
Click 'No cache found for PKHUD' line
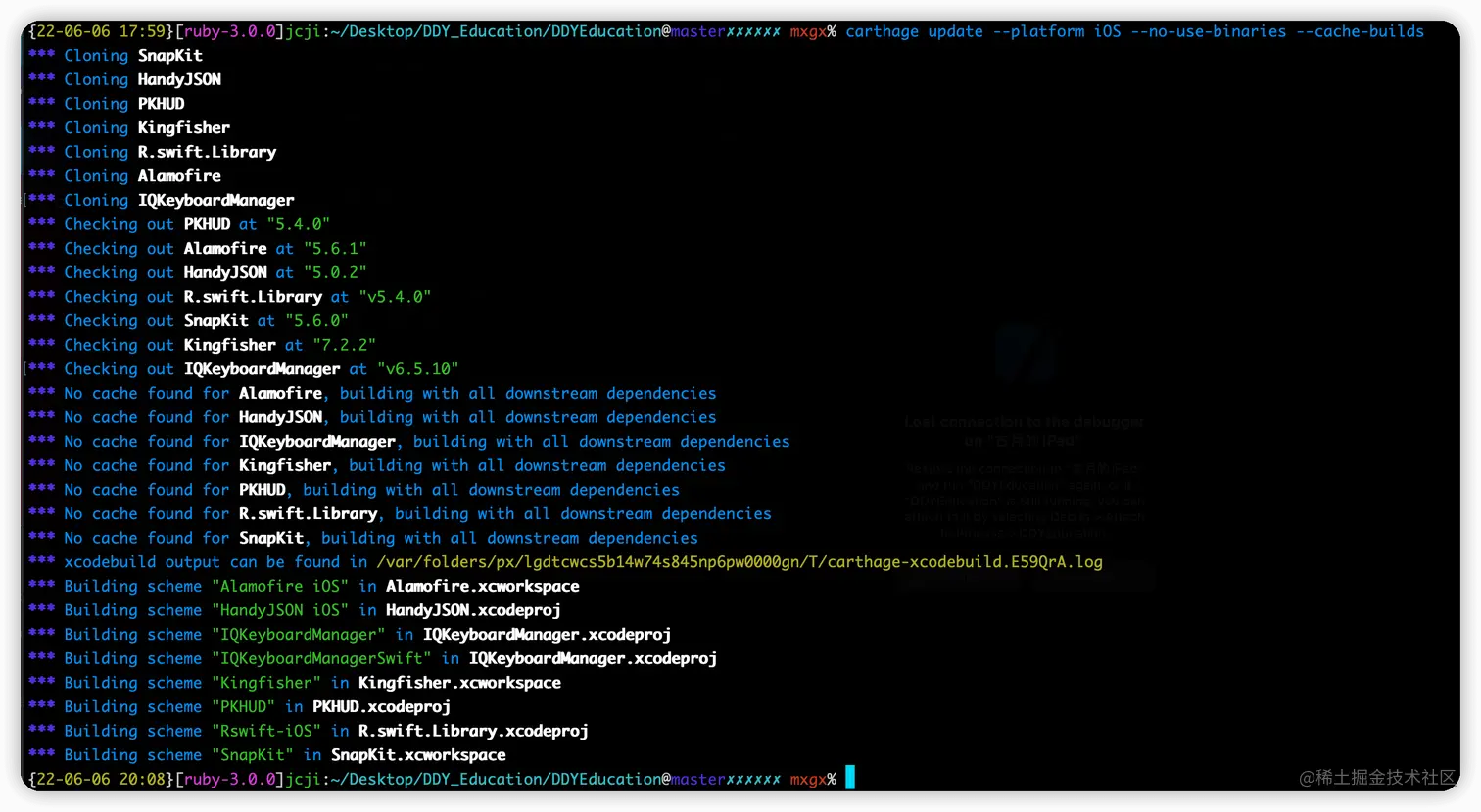coord(354,490)
